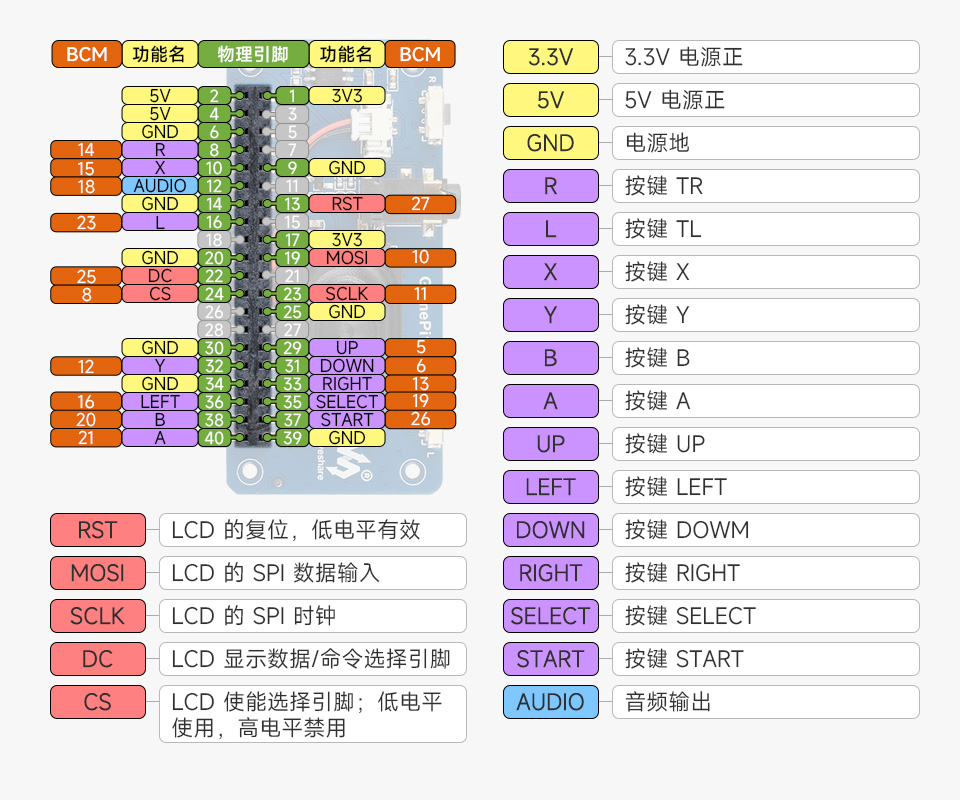Select the START badge in the right legend
Screen dimensions: 960x800
click(550, 659)
